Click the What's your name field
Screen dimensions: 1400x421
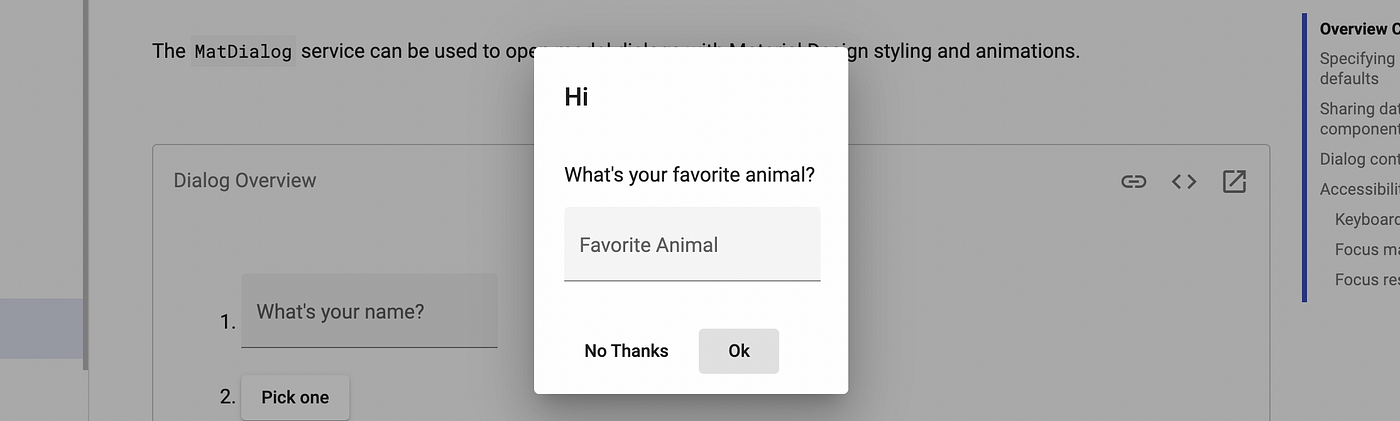coord(369,311)
